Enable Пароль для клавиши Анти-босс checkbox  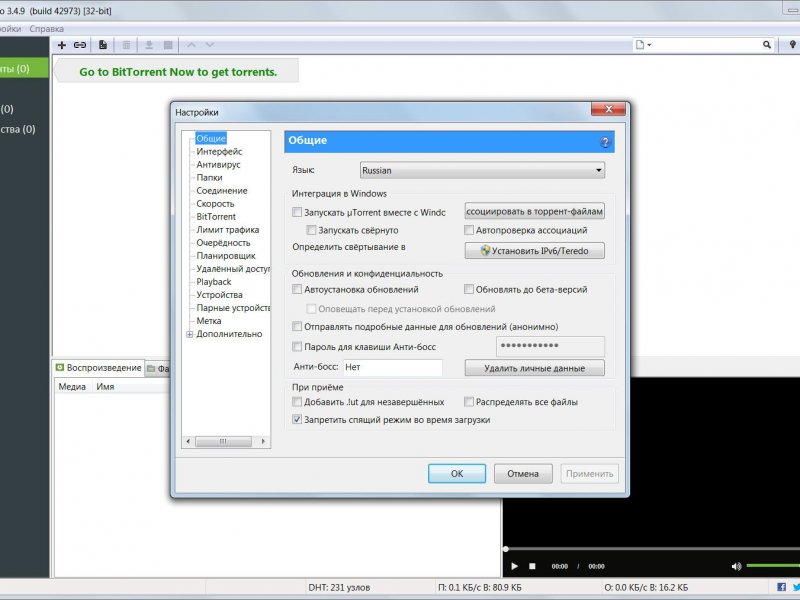tap(297, 346)
